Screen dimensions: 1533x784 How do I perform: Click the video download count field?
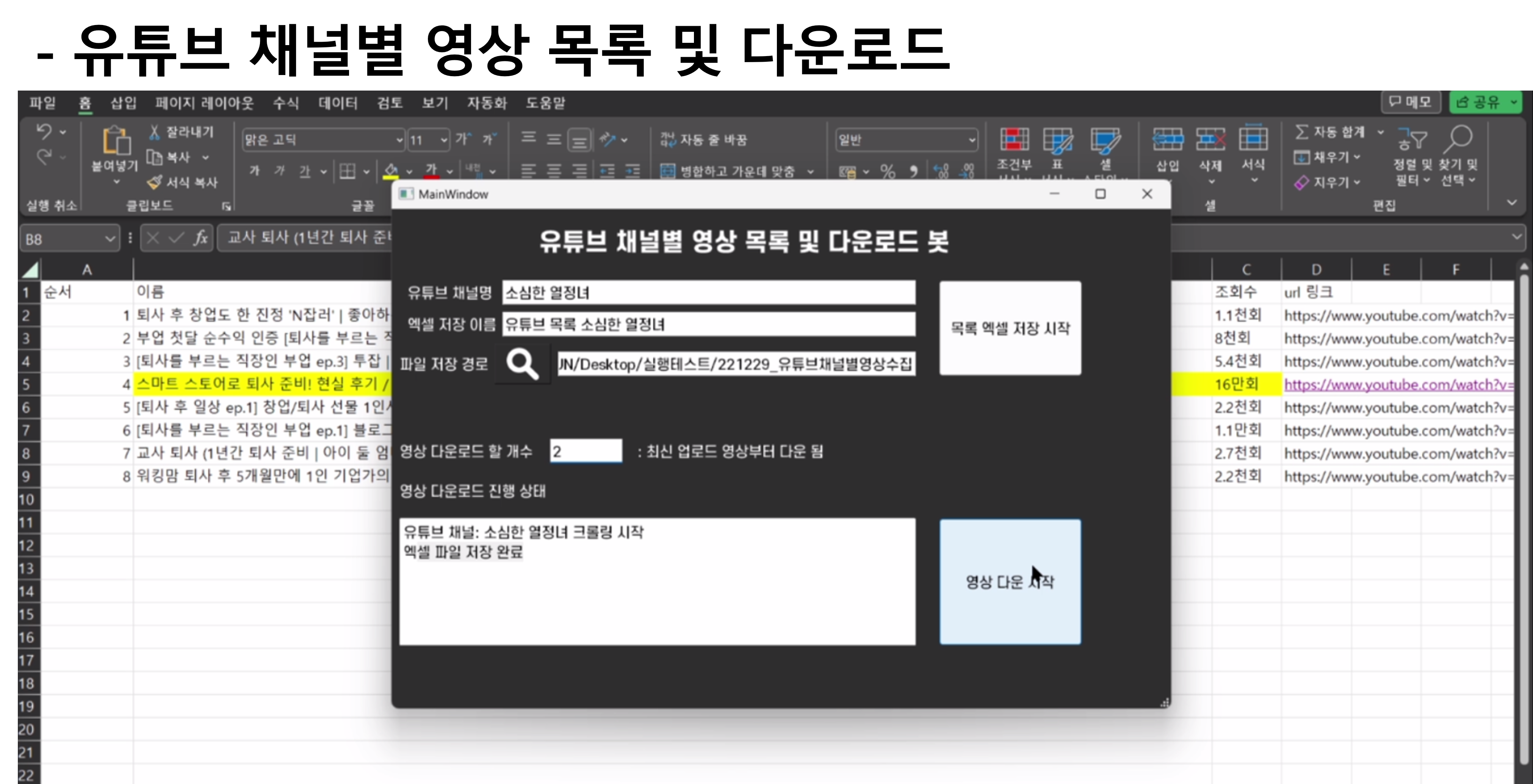[586, 451]
